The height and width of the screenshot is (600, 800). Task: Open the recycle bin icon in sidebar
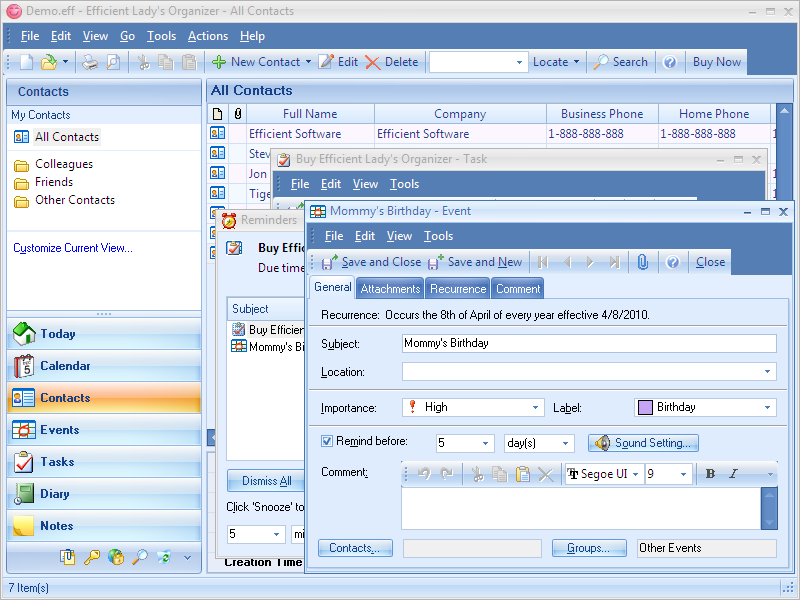pyautogui.click(x=163, y=557)
